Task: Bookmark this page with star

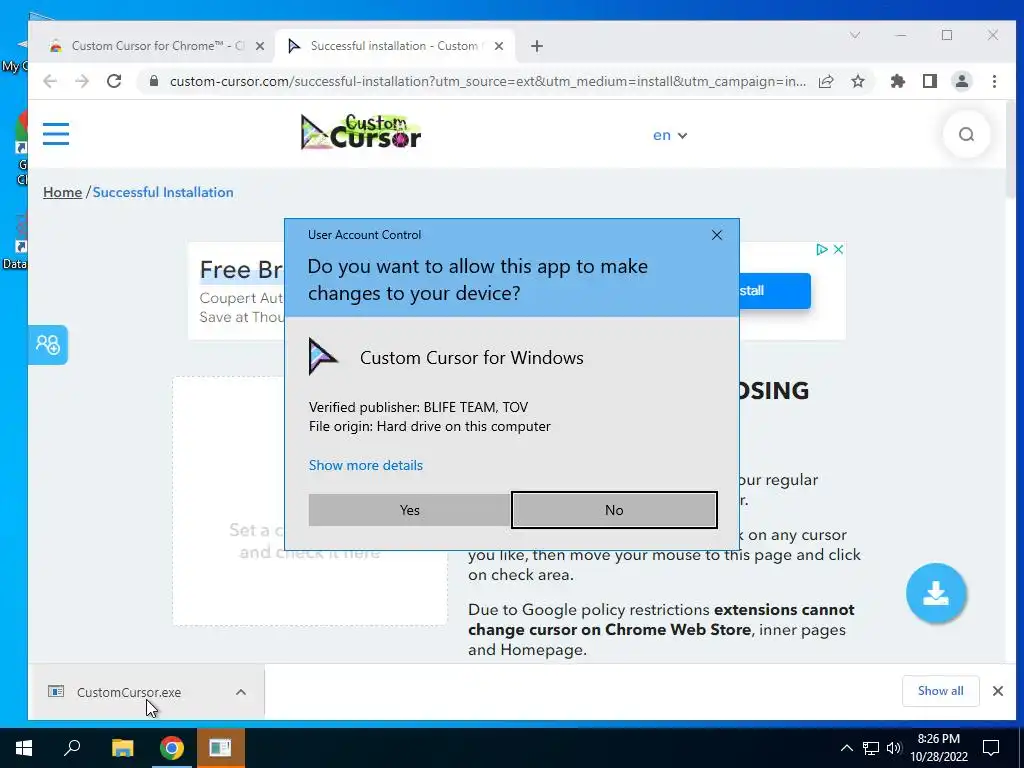Action: (858, 81)
